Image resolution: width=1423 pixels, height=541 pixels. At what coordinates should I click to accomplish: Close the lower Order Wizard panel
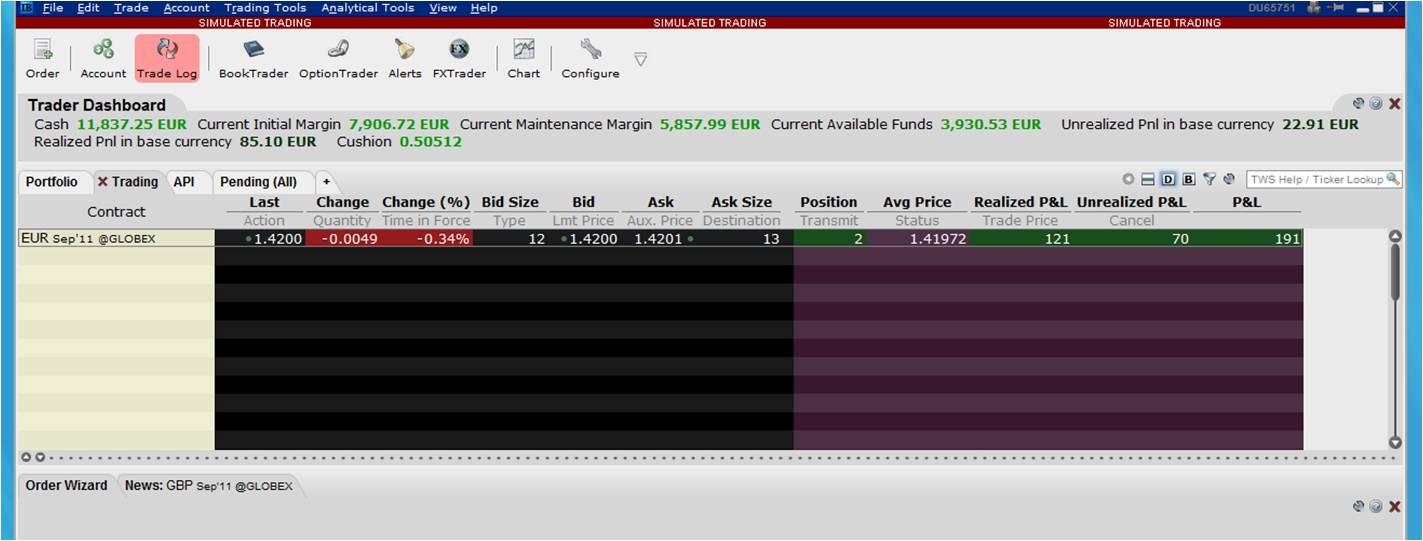coord(1395,506)
